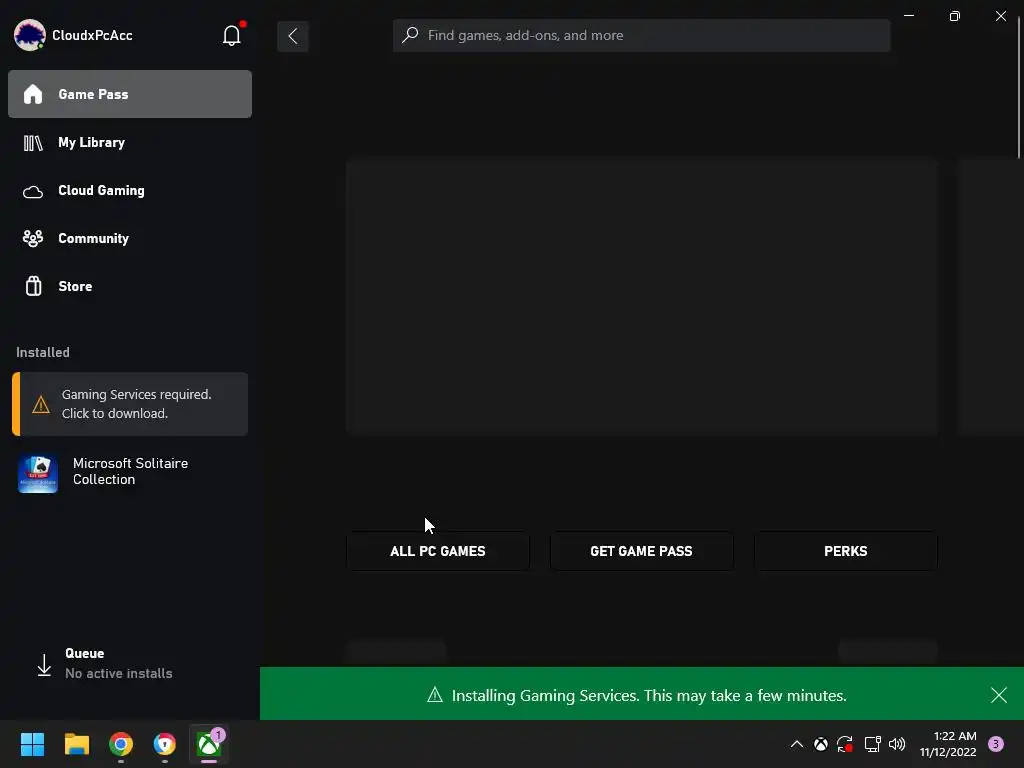
Task: Click the sync update tray icon
Action: 845,744
